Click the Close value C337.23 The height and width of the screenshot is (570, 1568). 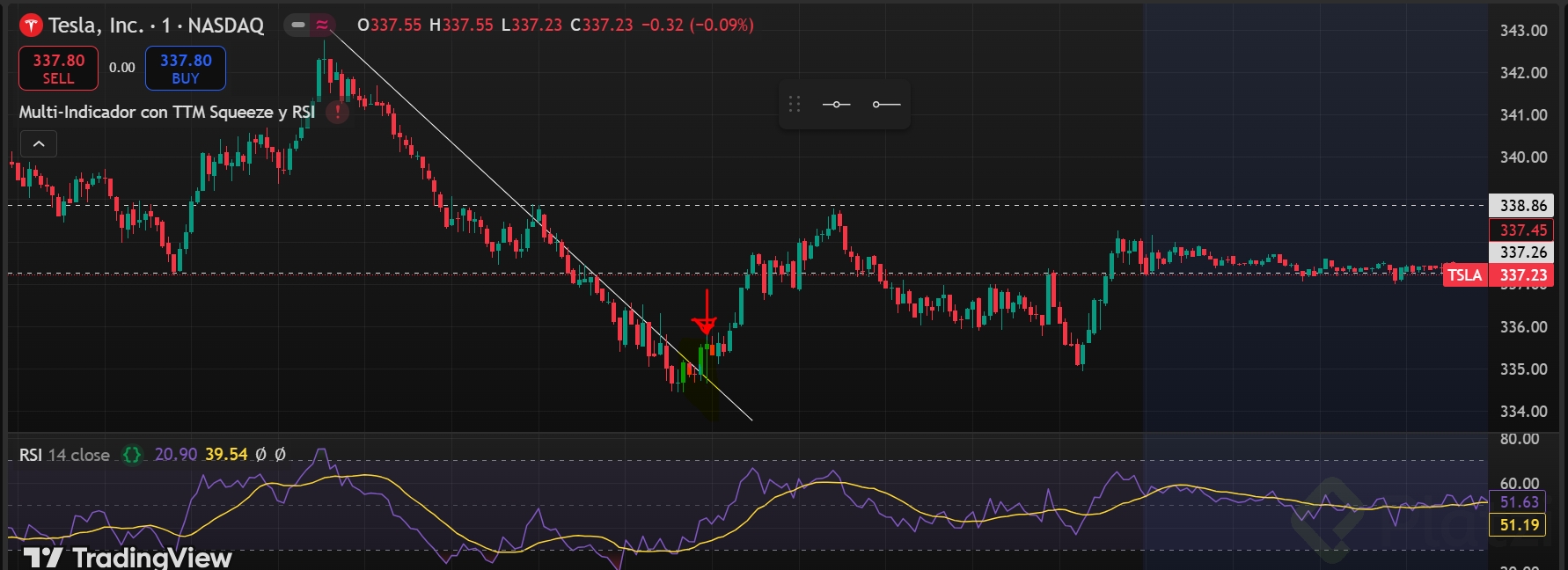coord(602,26)
